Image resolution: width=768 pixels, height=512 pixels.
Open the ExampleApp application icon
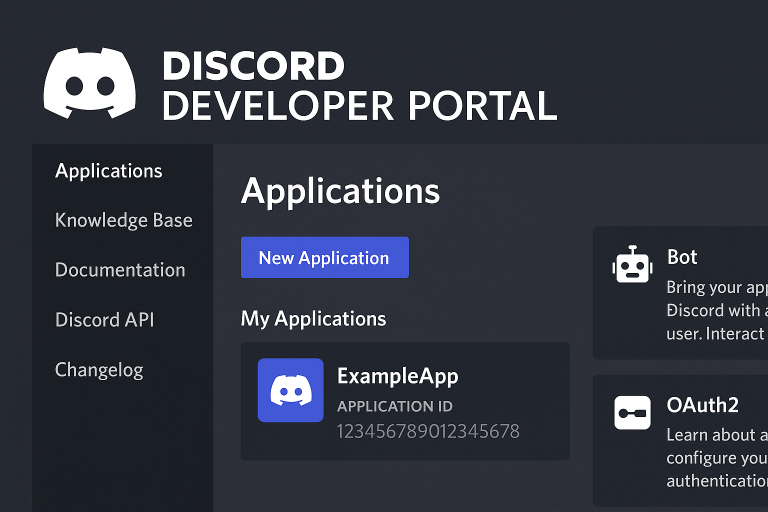coord(290,390)
